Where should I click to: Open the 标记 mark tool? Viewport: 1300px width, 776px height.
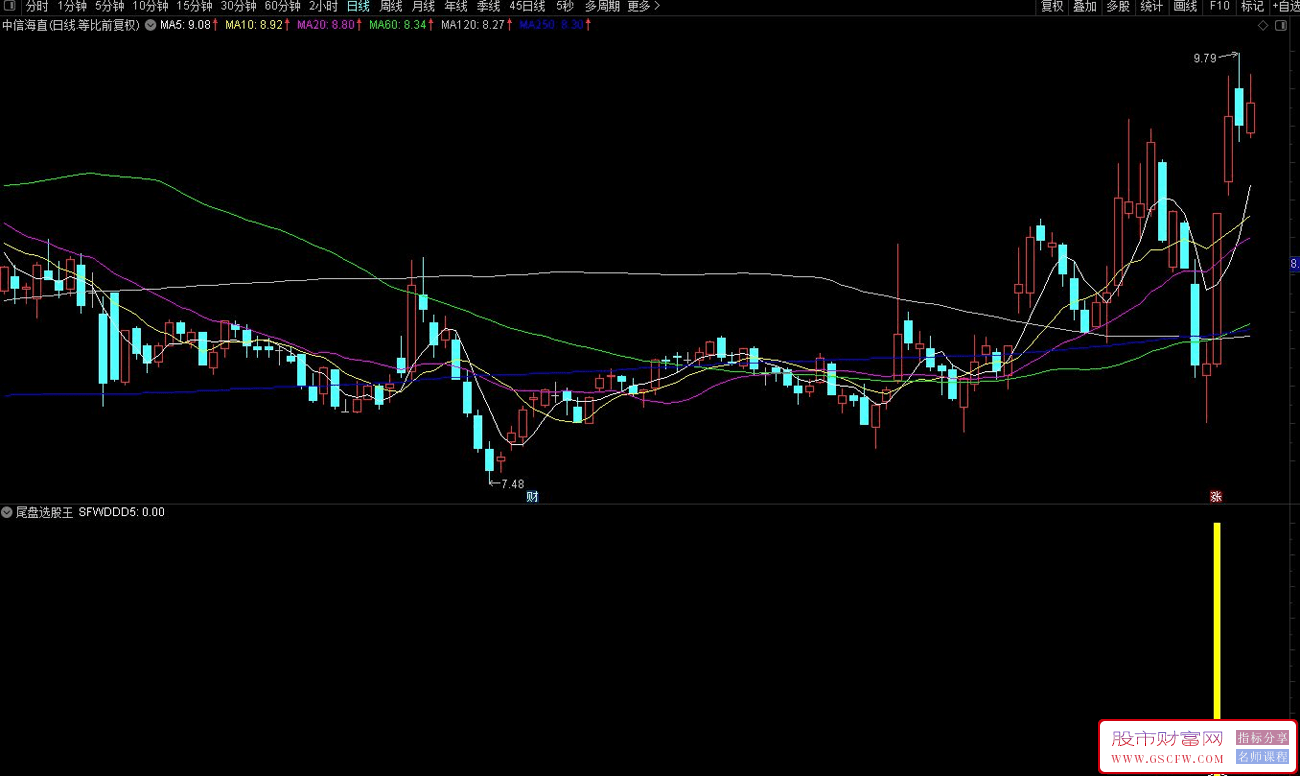coord(1252,6)
